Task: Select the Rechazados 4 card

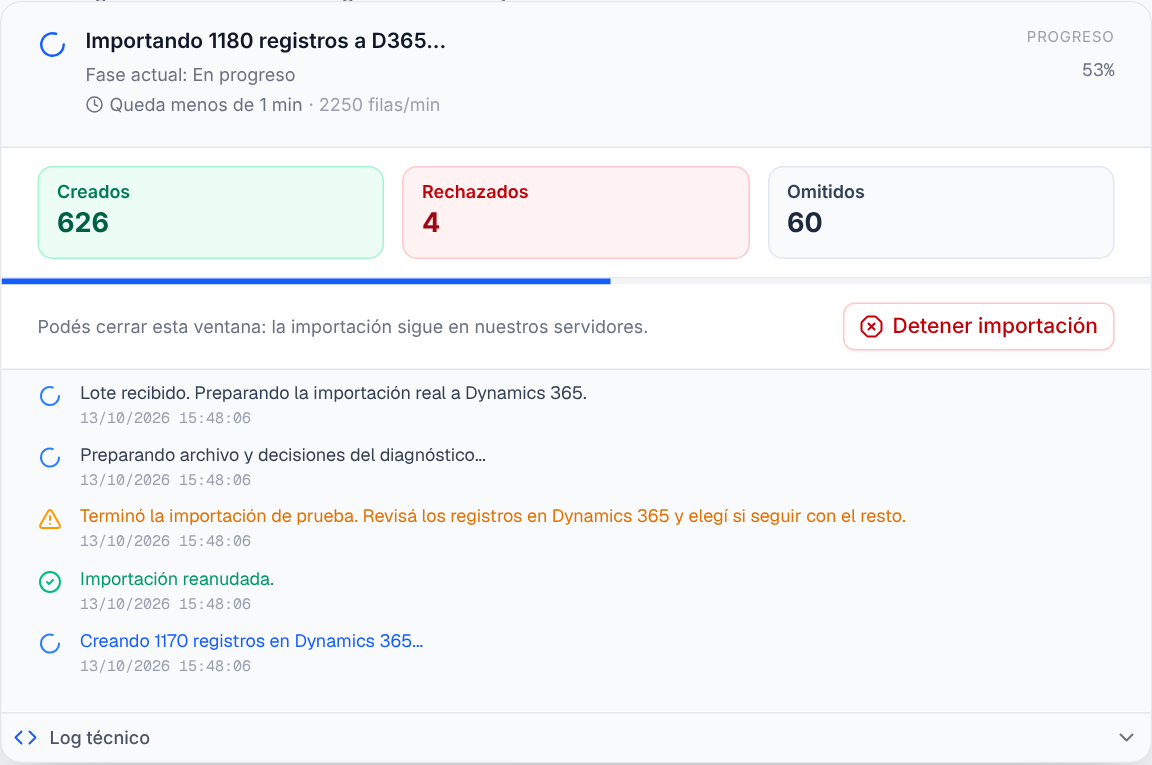Action: tap(576, 212)
